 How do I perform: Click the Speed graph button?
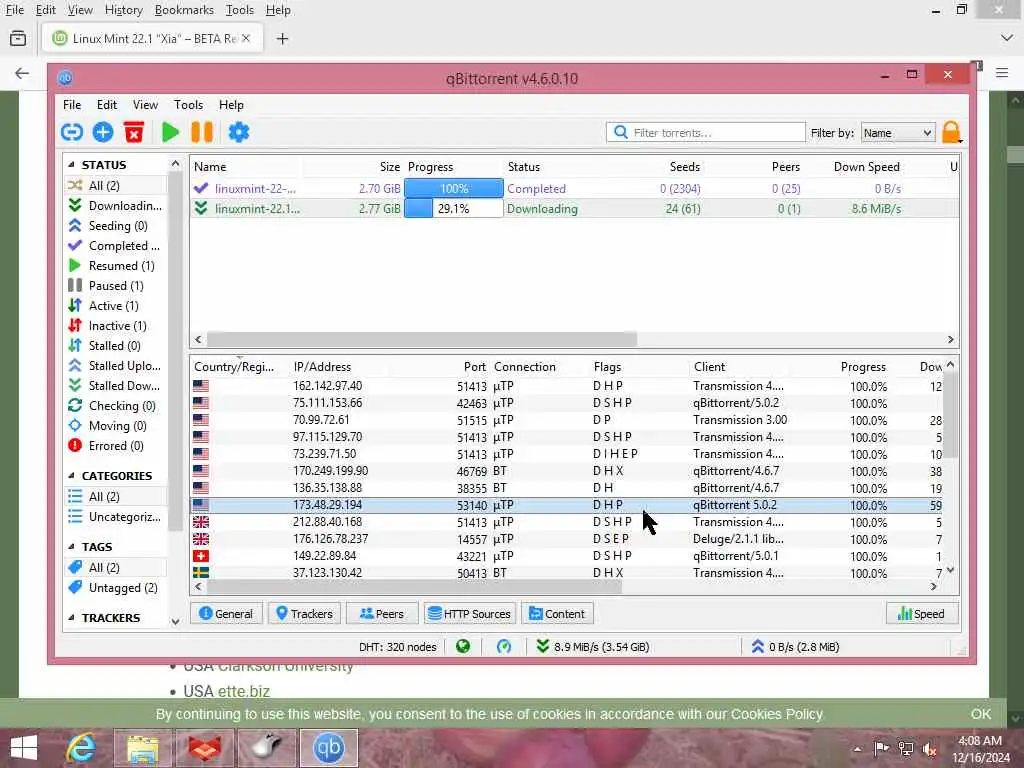point(921,614)
